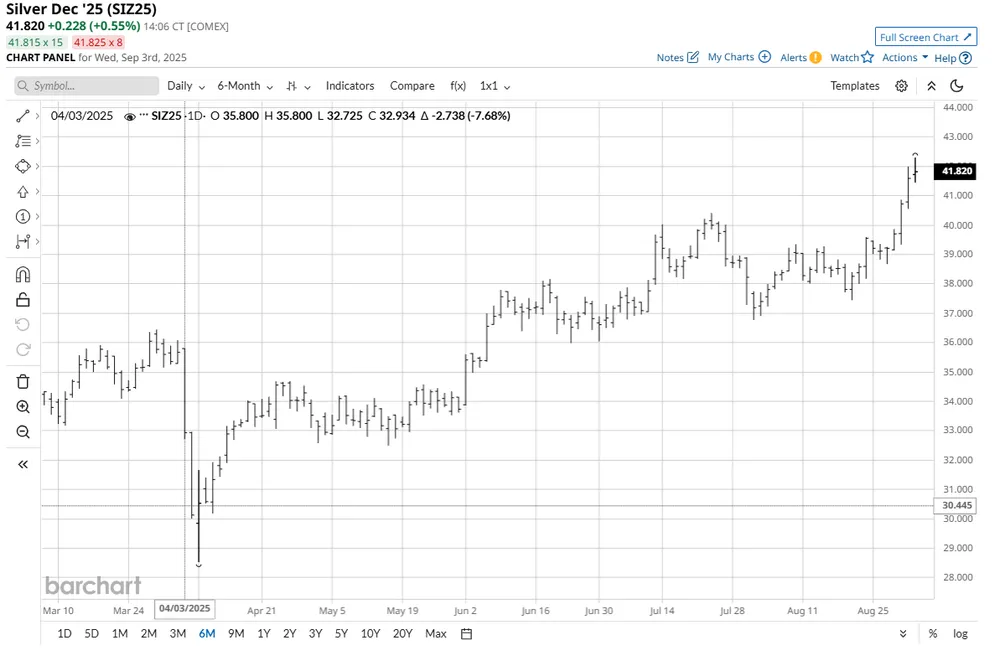This screenshot has width=1000, height=666.
Task: Open the Indicators menu
Action: (x=350, y=86)
